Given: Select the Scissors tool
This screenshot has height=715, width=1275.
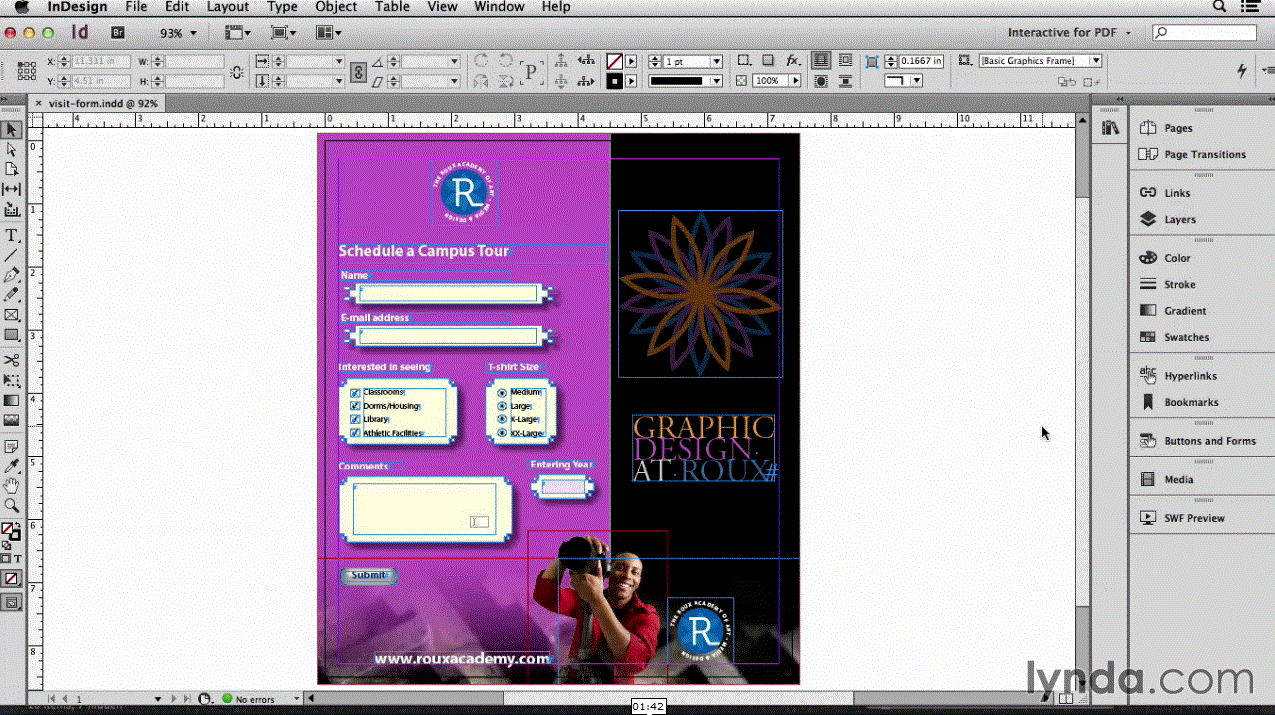Looking at the screenshot, I should click(x=12, y=360).
